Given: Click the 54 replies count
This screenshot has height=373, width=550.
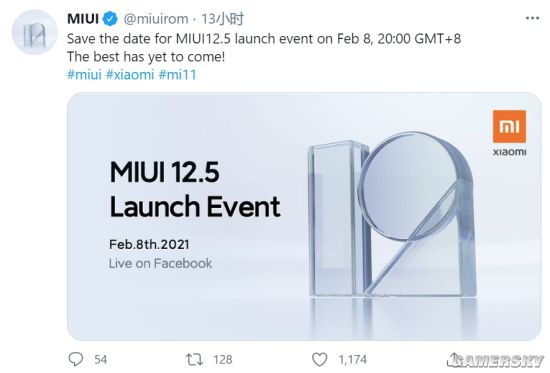Looking at the screenshot, I should pos(100,359).
